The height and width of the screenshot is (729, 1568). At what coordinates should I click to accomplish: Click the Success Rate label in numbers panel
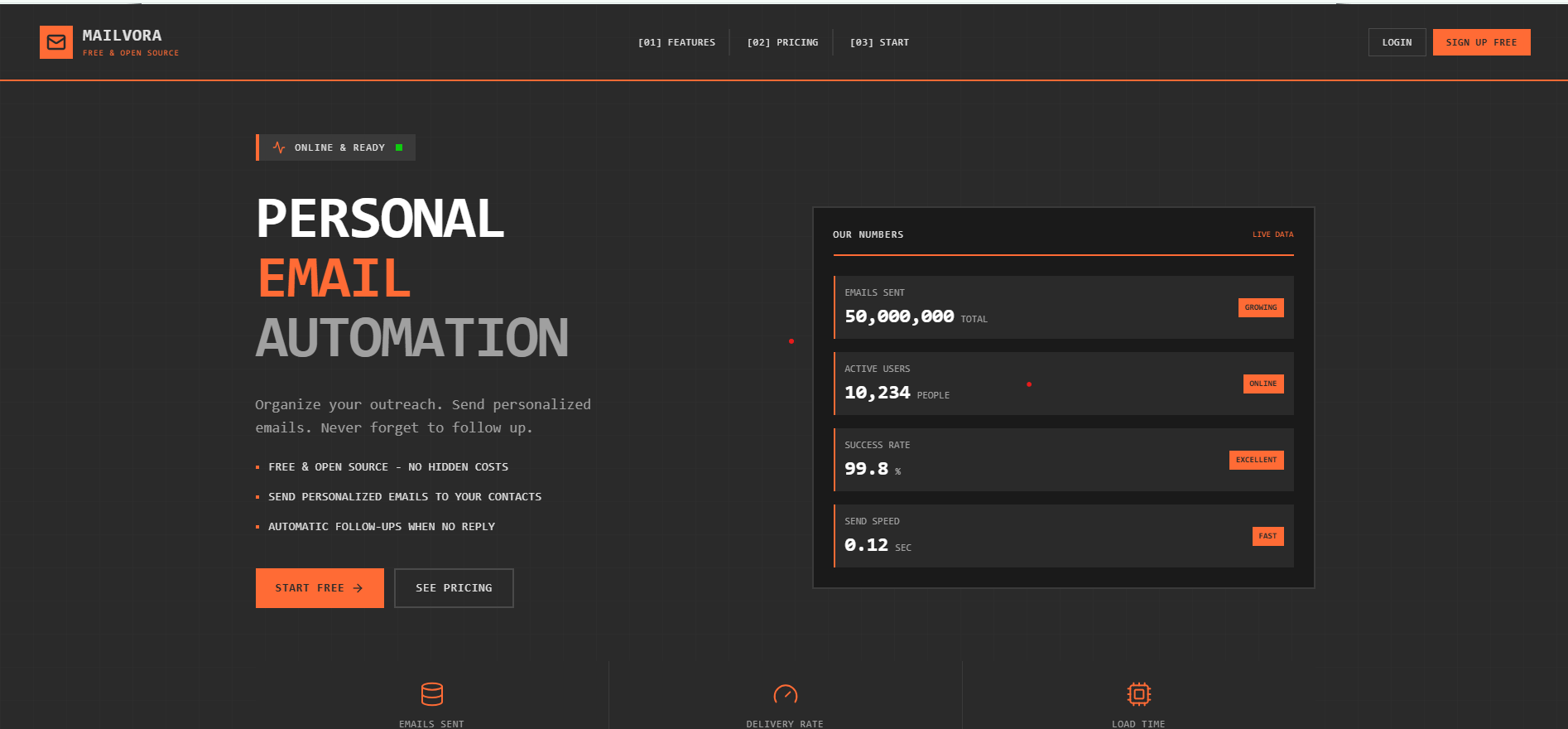tap(877, 445)
